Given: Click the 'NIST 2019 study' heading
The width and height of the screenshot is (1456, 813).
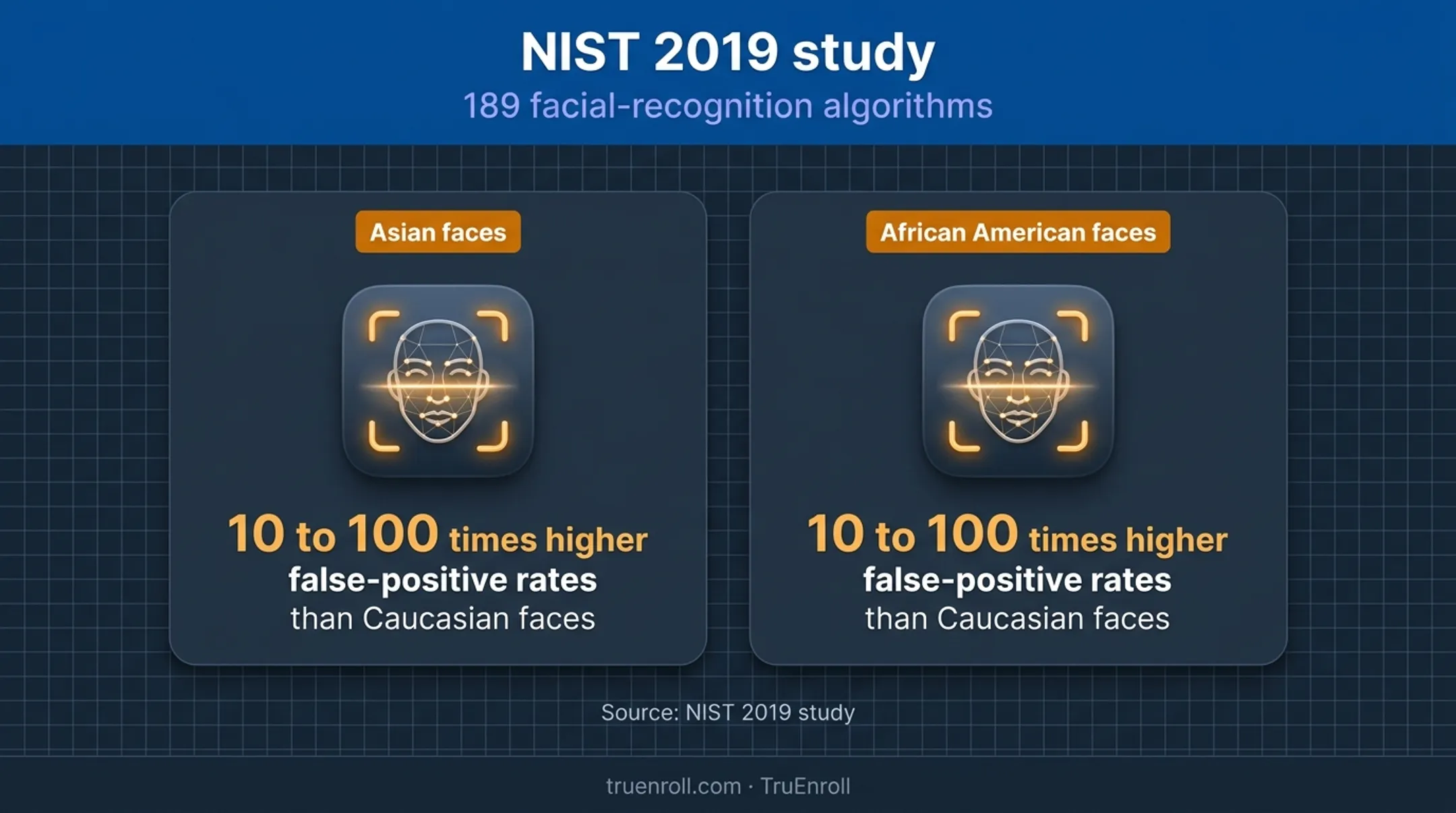Looking at the screenshot, I should (728, 53).
